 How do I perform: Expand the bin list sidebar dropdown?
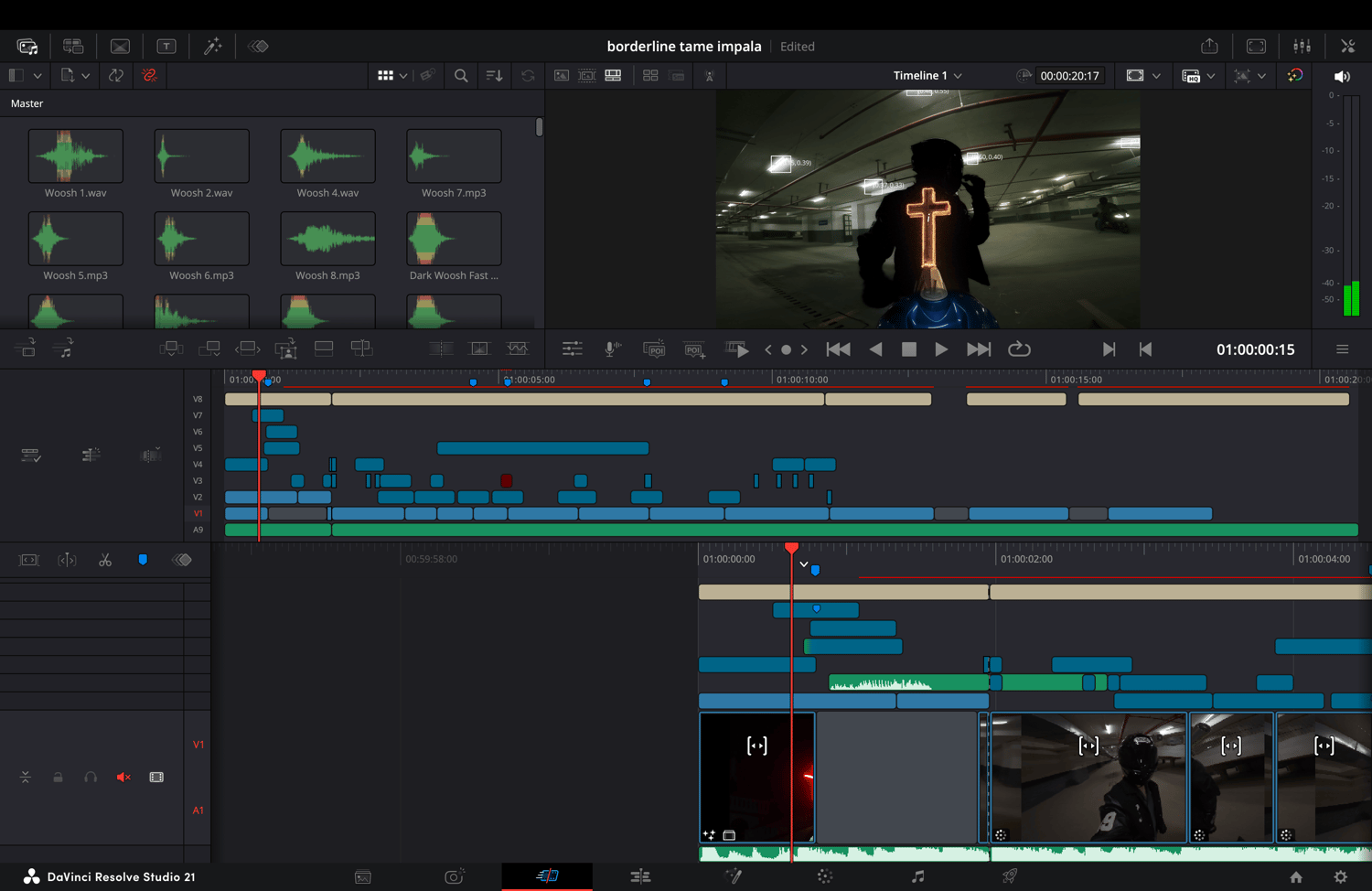[38, 76]
